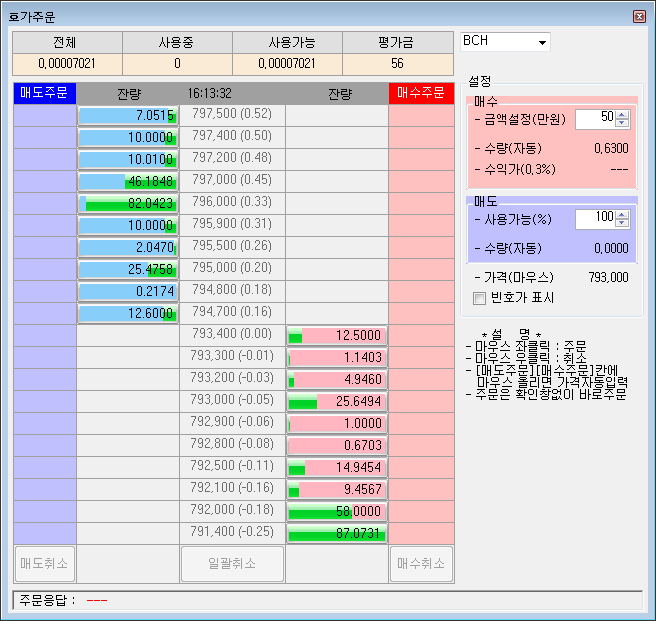Click the 사용가능(%) input showing 100
656x621 pixels.
point(596,219)
